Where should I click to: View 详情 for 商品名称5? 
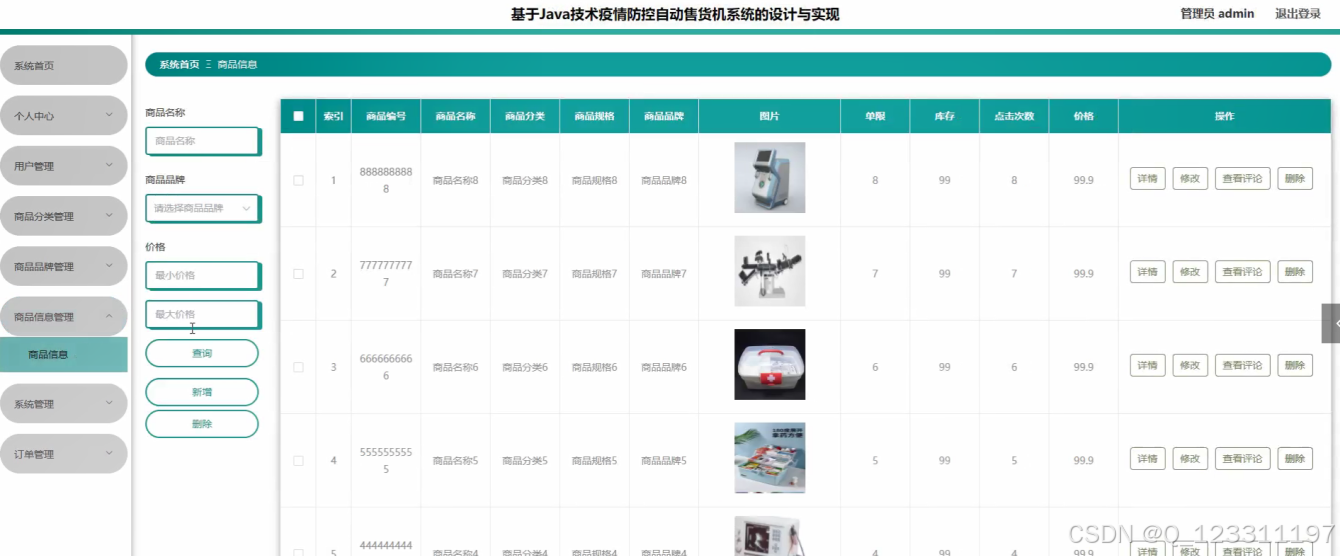click(x=1147, y=459)
